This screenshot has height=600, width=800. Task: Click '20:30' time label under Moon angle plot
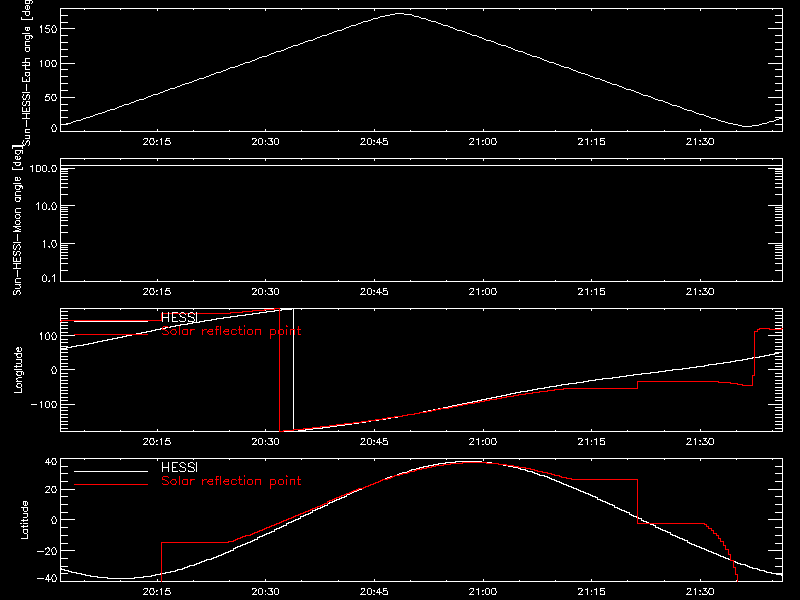[x=265, y=292]
